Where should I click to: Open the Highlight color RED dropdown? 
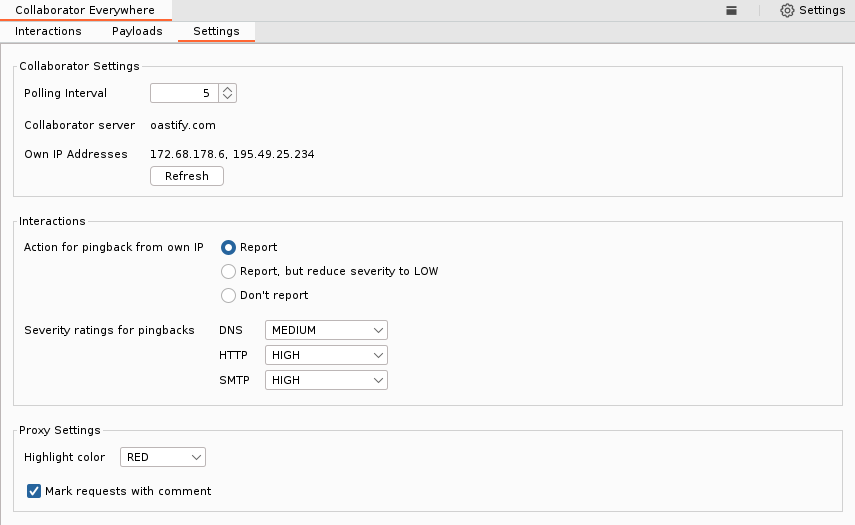(162, 457)
